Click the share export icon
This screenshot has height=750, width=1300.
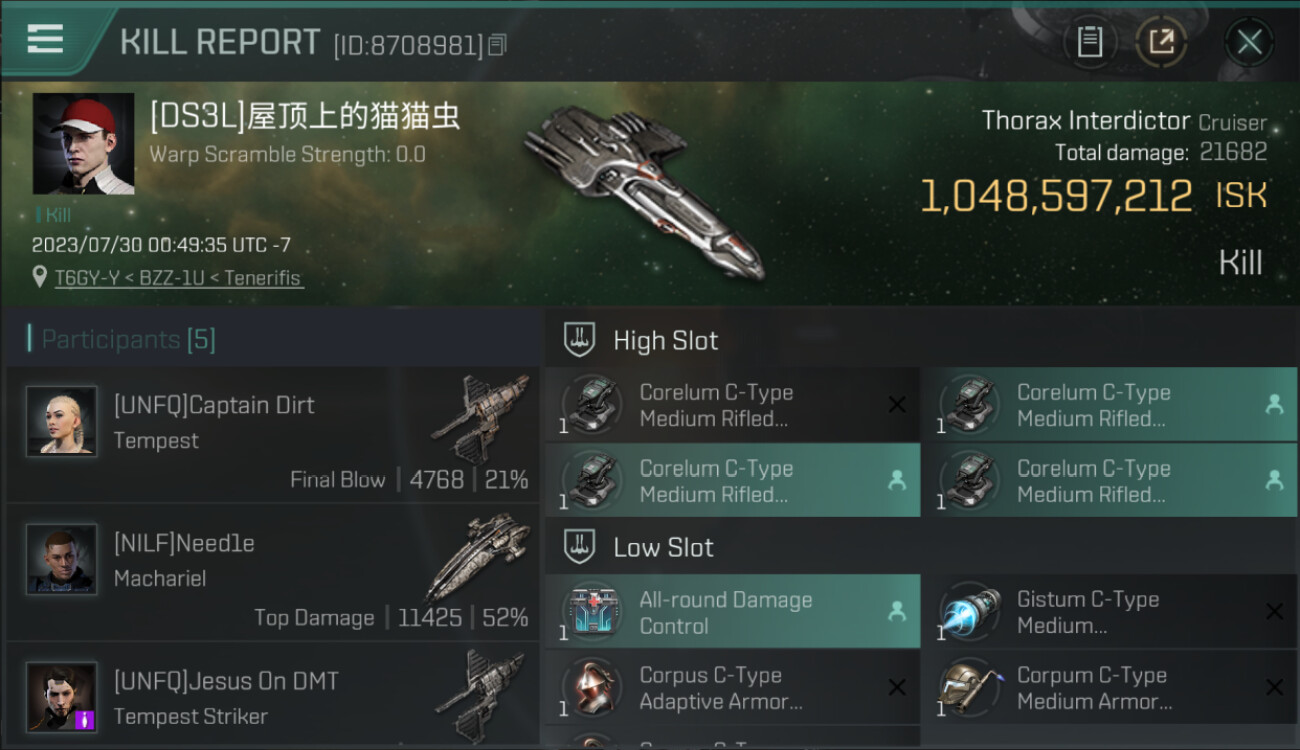click(1161, 42)
